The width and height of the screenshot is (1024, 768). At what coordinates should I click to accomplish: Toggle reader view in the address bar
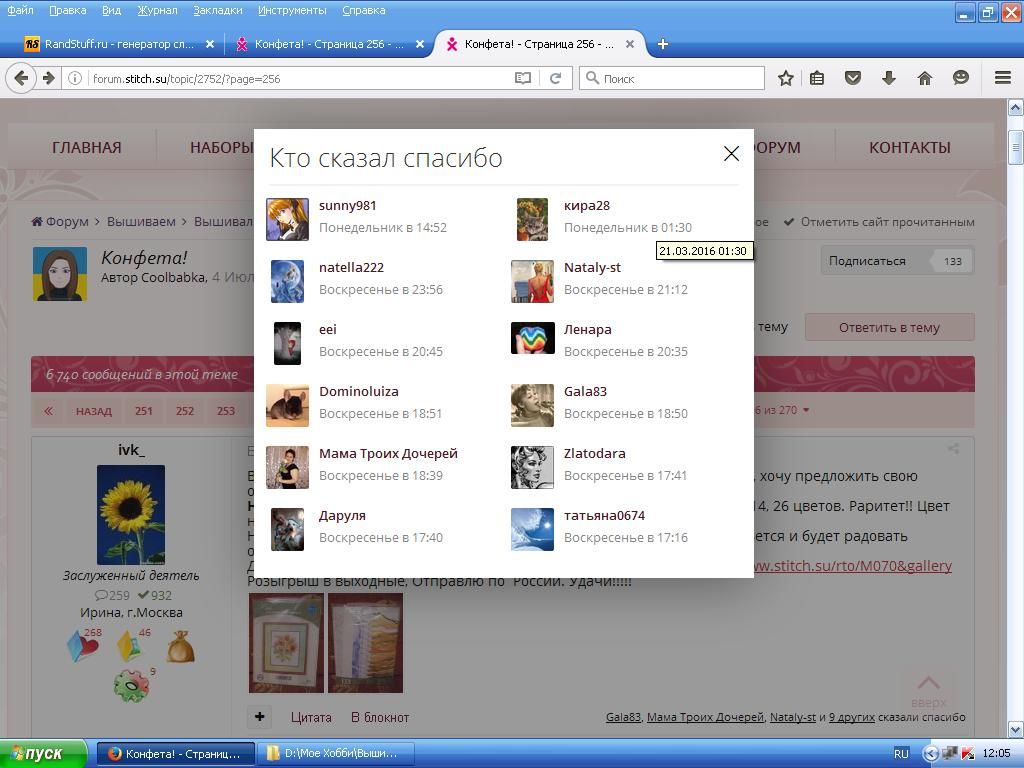[x=522, y=78]
